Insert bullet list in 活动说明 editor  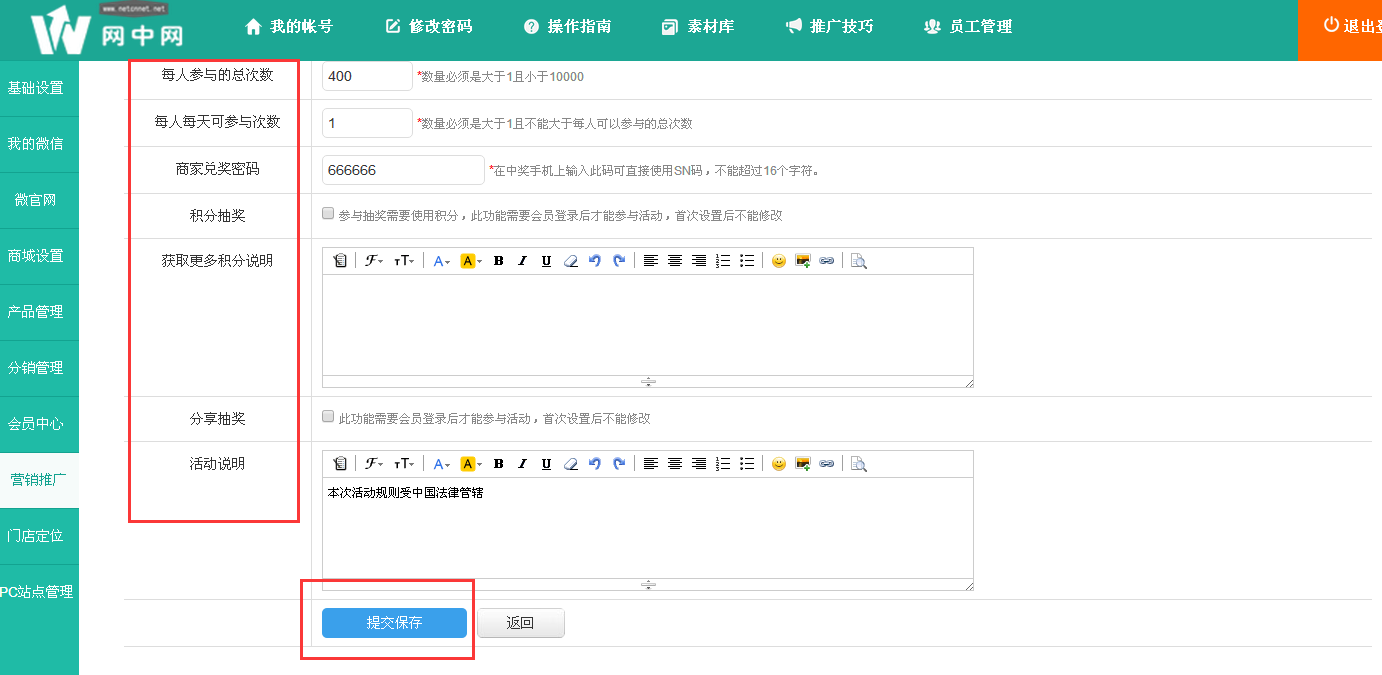coord(747,464)
